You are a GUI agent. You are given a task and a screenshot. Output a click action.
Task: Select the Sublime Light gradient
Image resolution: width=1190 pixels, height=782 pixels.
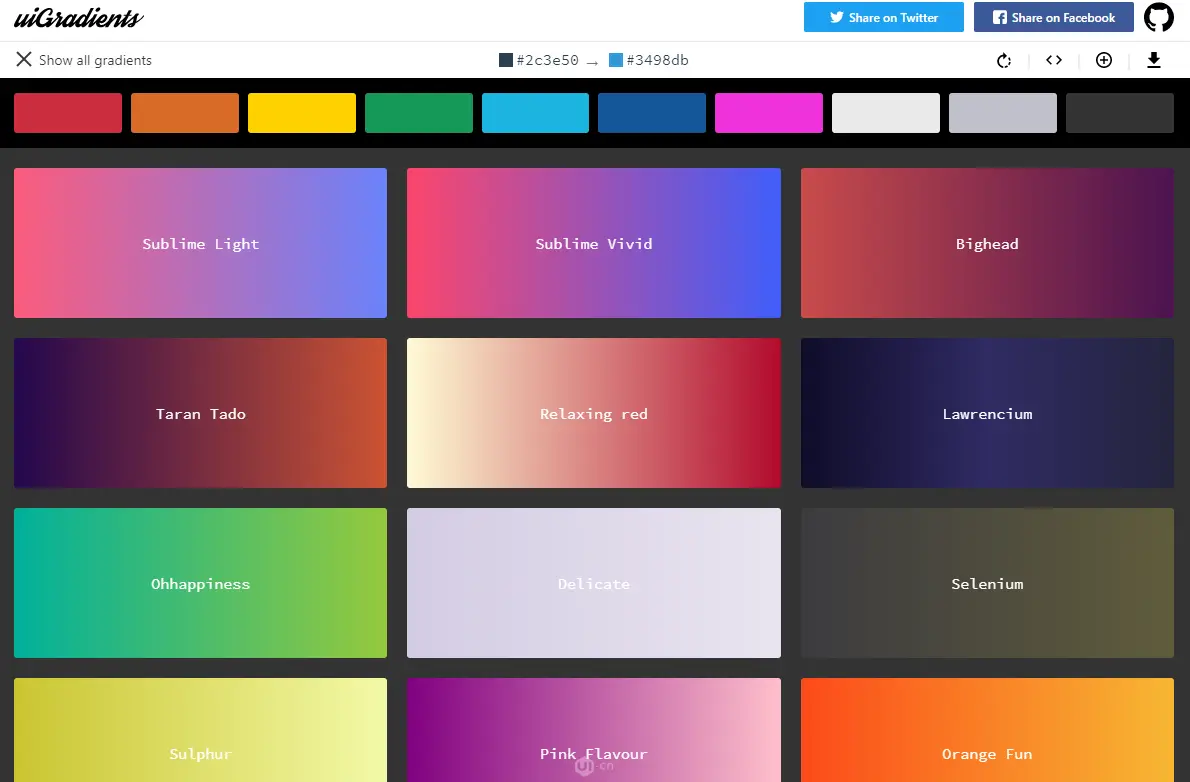click(200, 243)
